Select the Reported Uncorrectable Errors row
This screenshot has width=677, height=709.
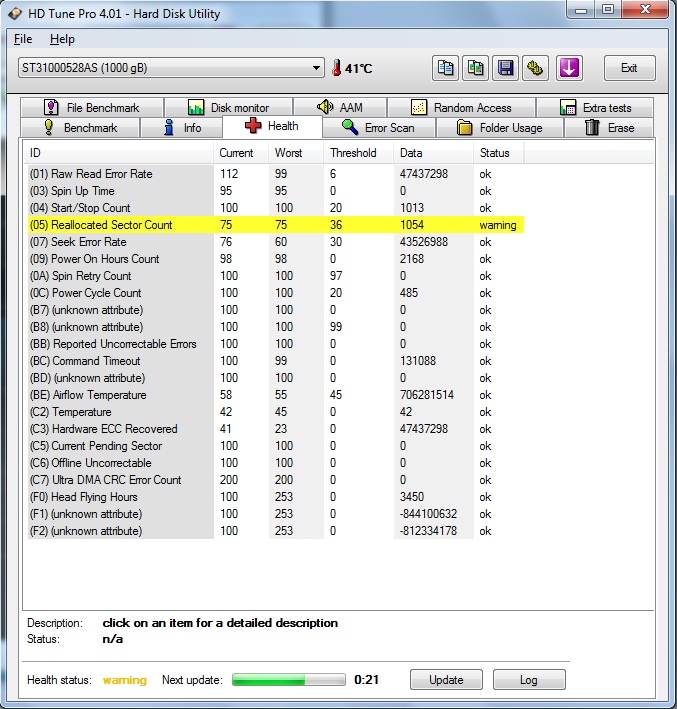(x=276, y=344)
